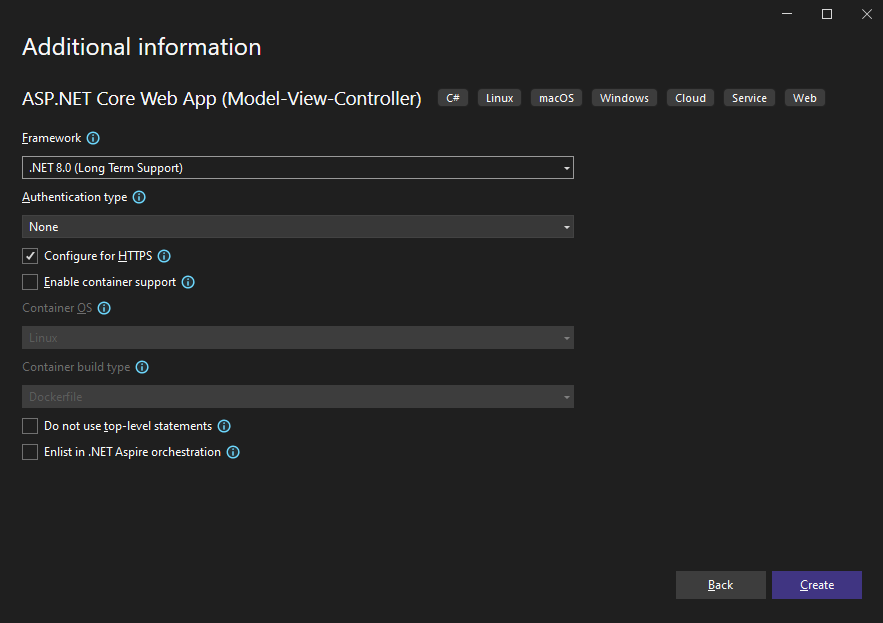The image size is (883, 623).
Task: Click the info icon next to Framework
Action: tap(93, 138)
